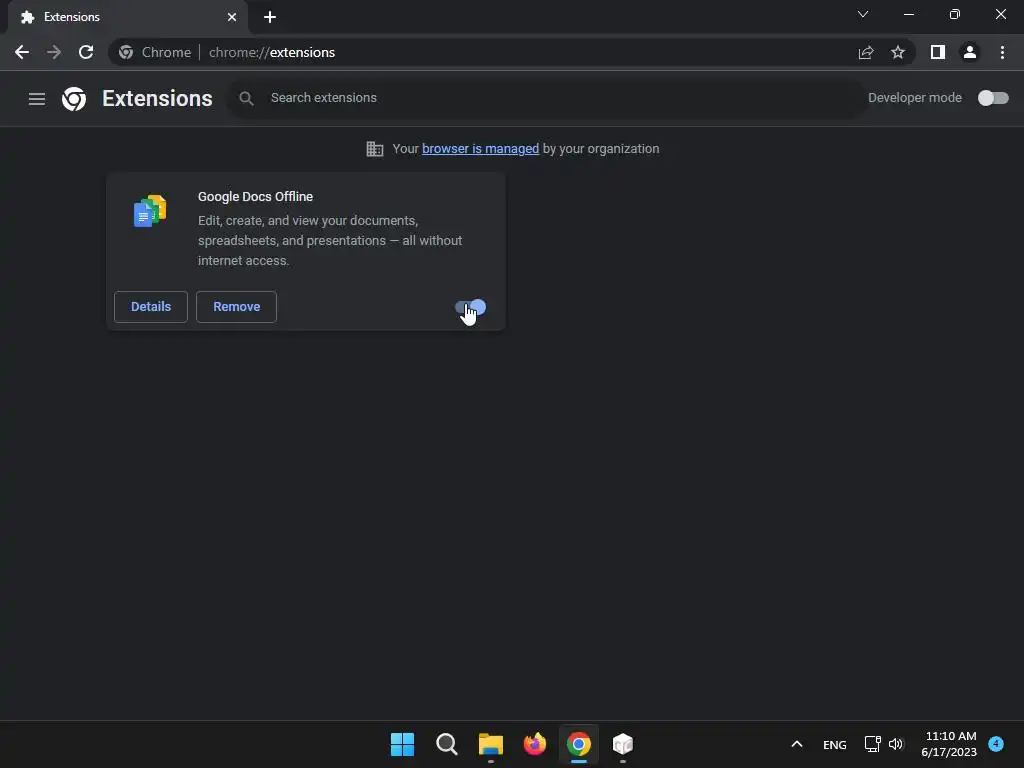Open Firefox from the taskbar
1024x768 pixels.
click(535, 744)
